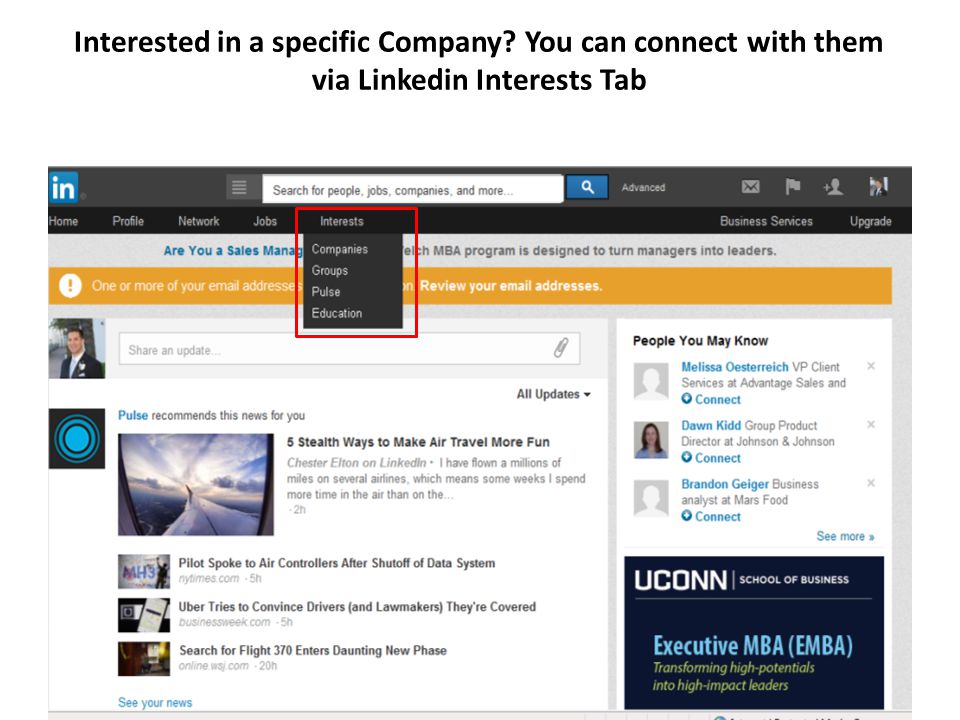Click the Pulse recommends link
960x720 pixels.
(133, 415)
